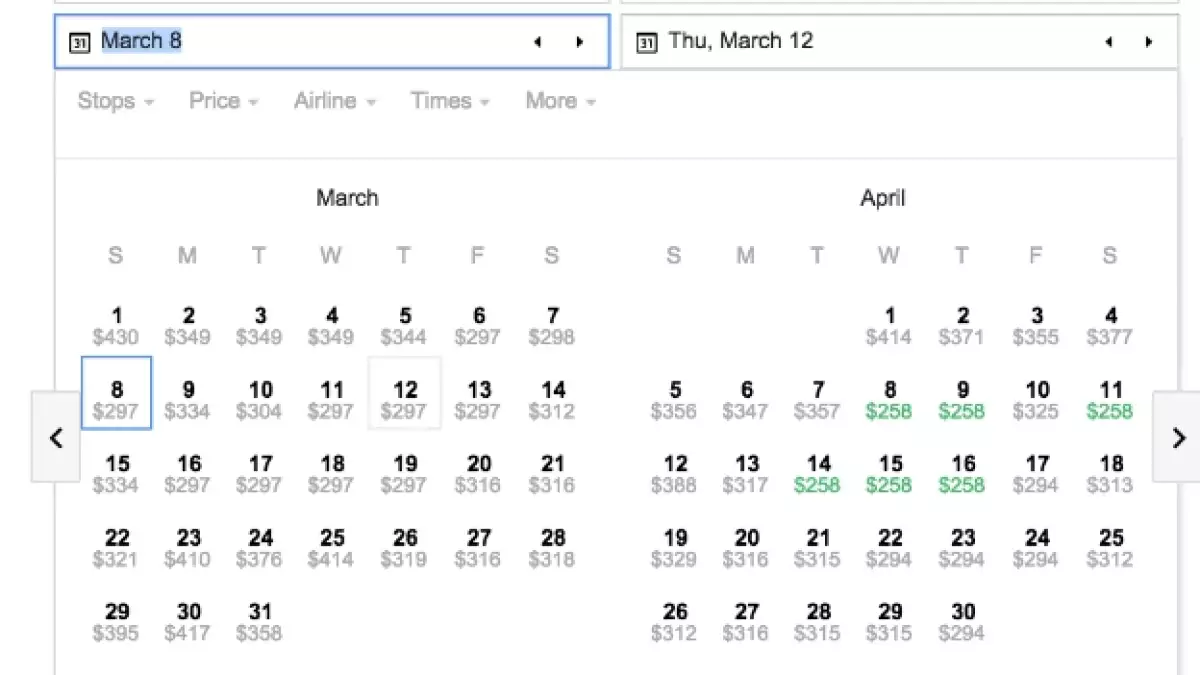This screenshot has height=675, width=1200.
Task: Open the Stops filter dropdown
Action: pos(115,101)
